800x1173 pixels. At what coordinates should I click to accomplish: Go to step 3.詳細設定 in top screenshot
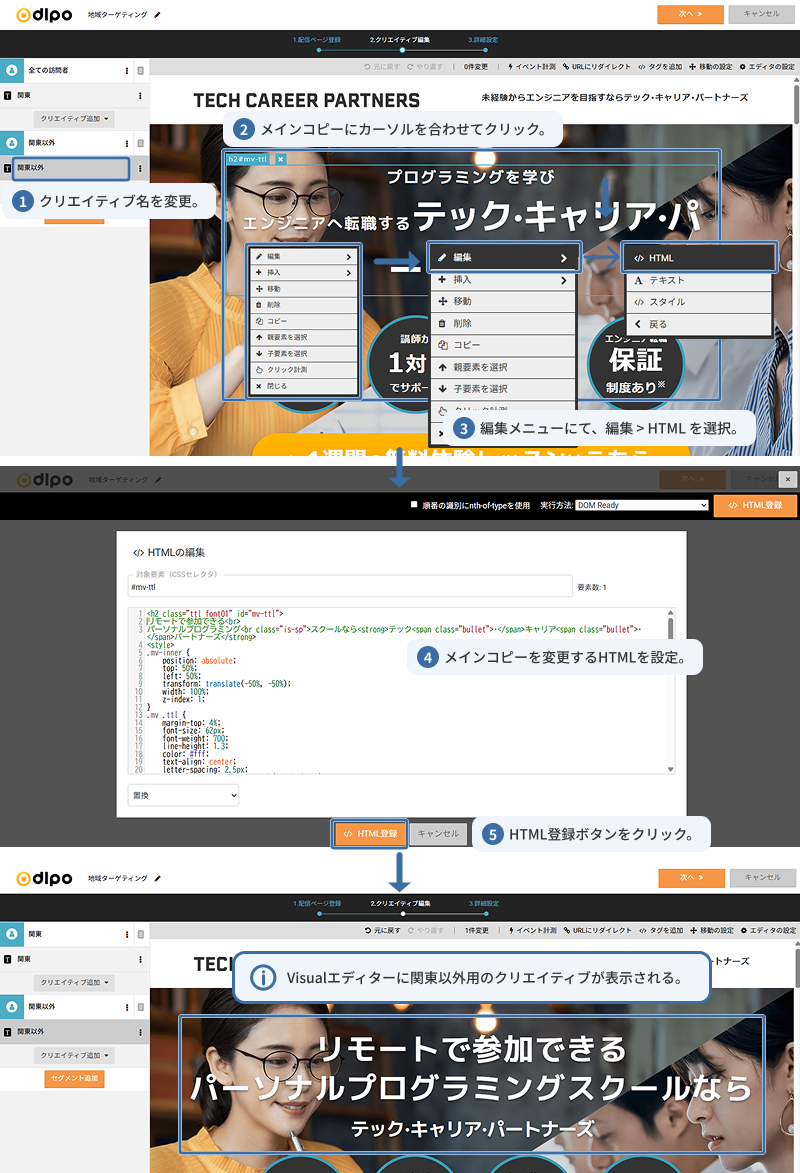point(483,40)
